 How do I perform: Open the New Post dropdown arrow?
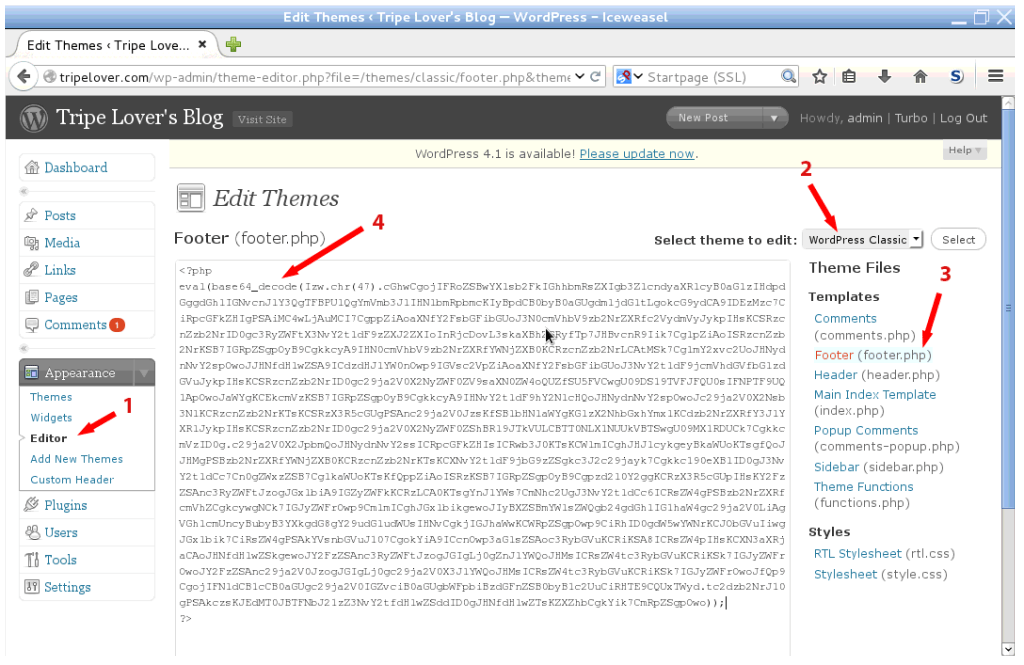(774, 118)
